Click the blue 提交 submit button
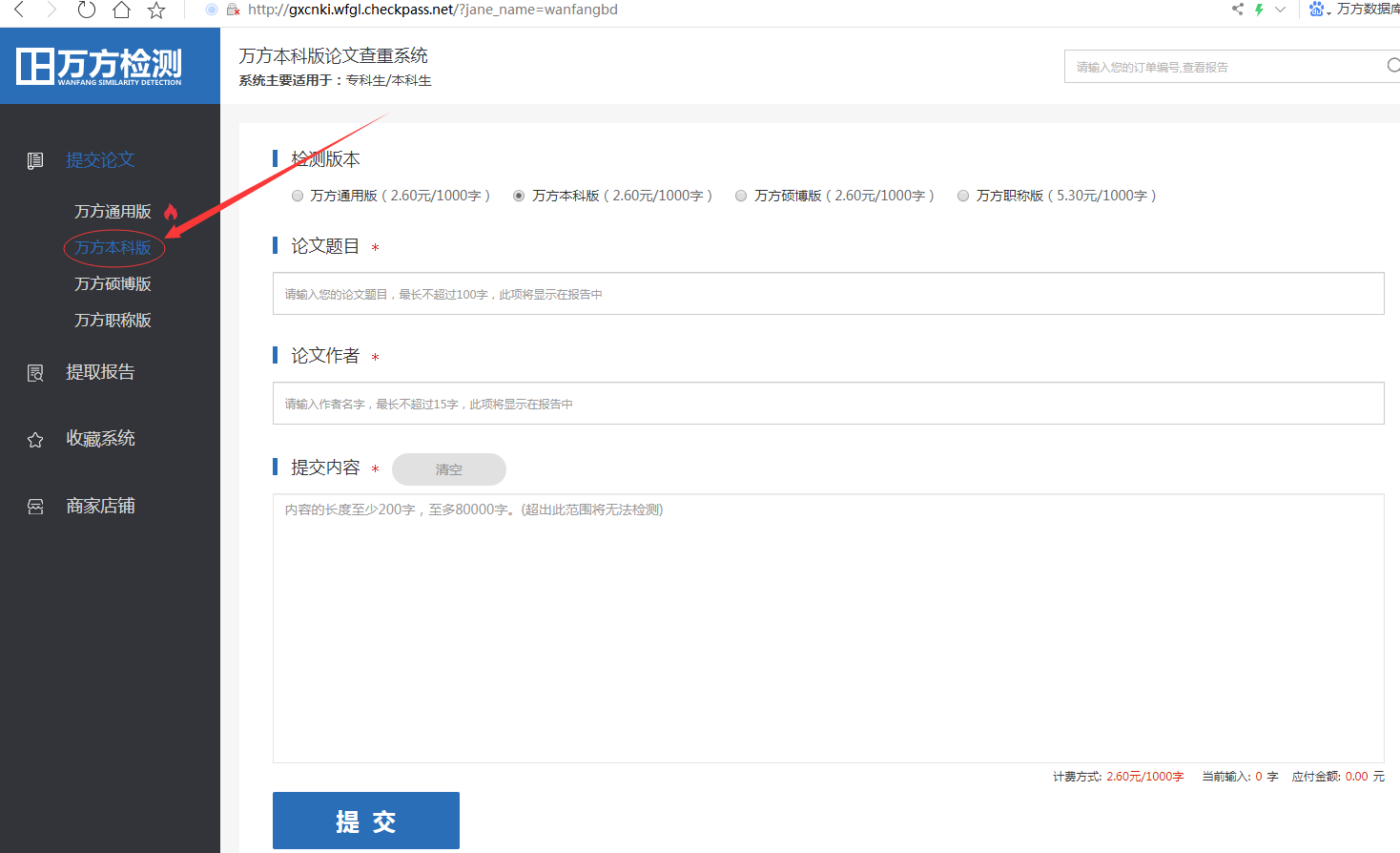Image resolution: width=1400 pixels, height=853 pixels. tap(365, 821)
